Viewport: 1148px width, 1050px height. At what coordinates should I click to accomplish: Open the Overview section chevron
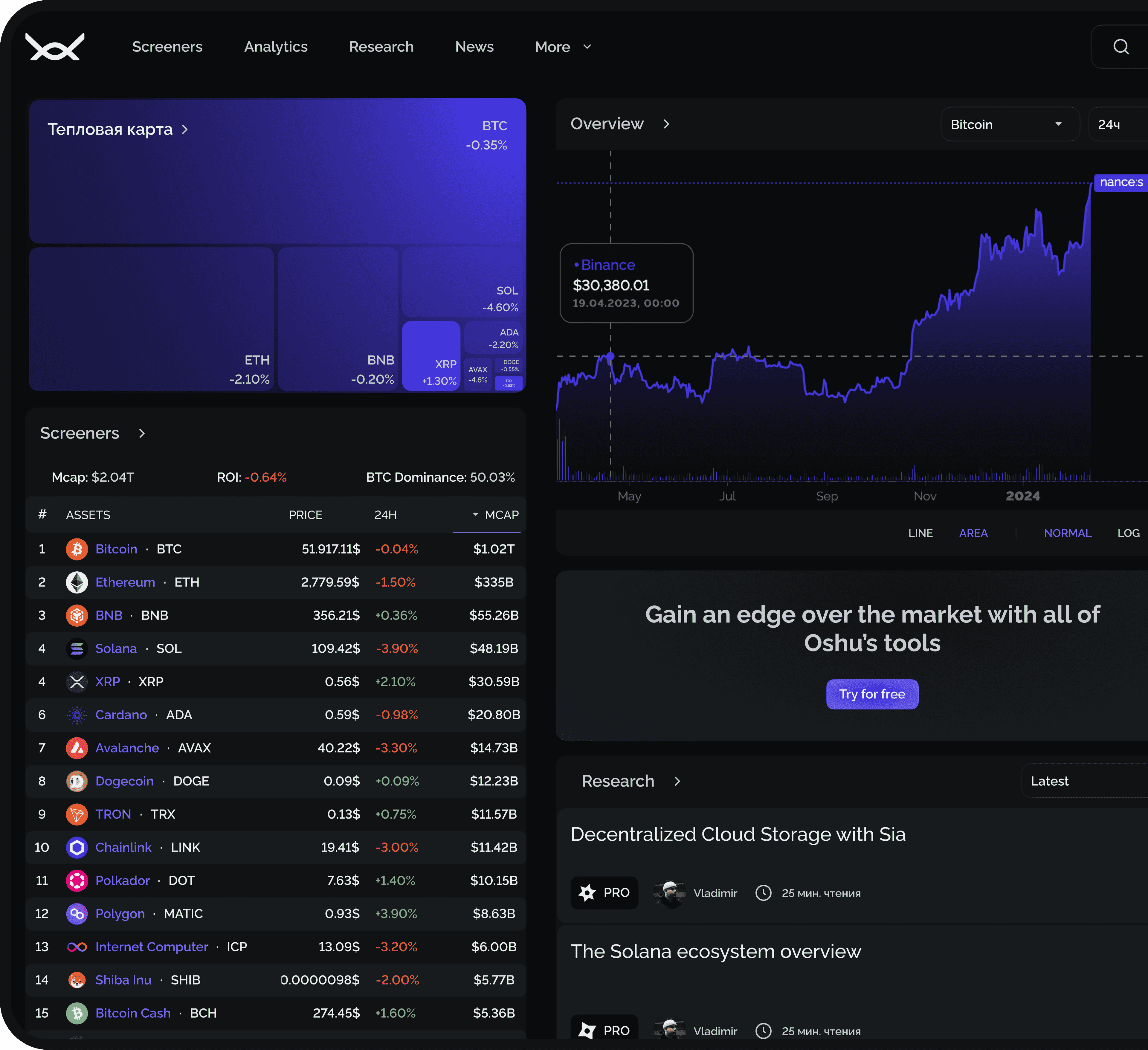coord(666,124)
